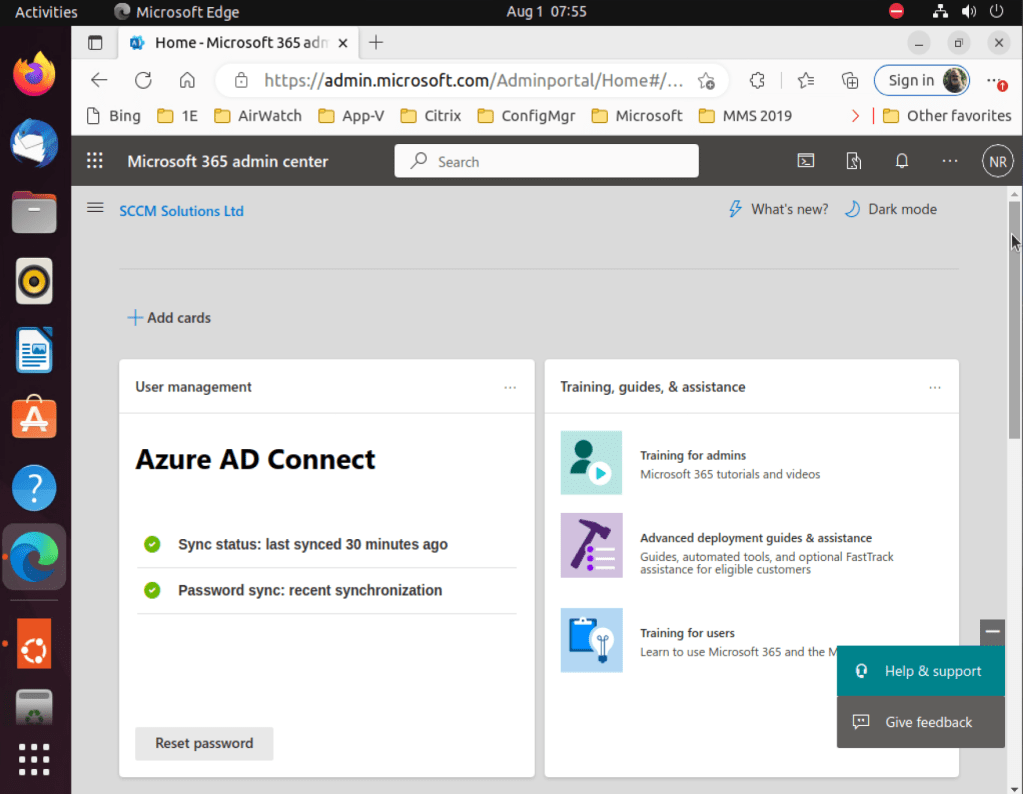Image resolution: width=1023 pixels, height=794 pixels.
Task: Click the page vertical scrollbar thumb
Action: coord(1014,320)
